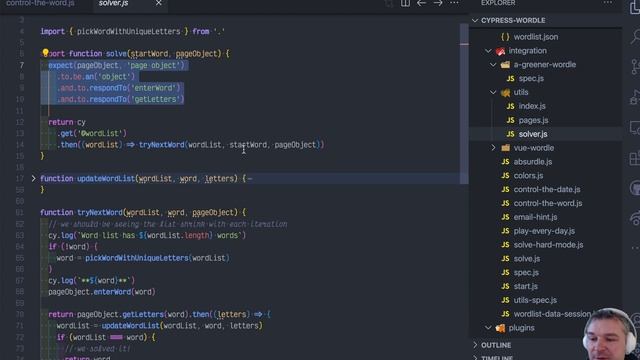This screenshot has height=360, width=640.
Task: Open email-hint.js file
Action: pos(535,217)
